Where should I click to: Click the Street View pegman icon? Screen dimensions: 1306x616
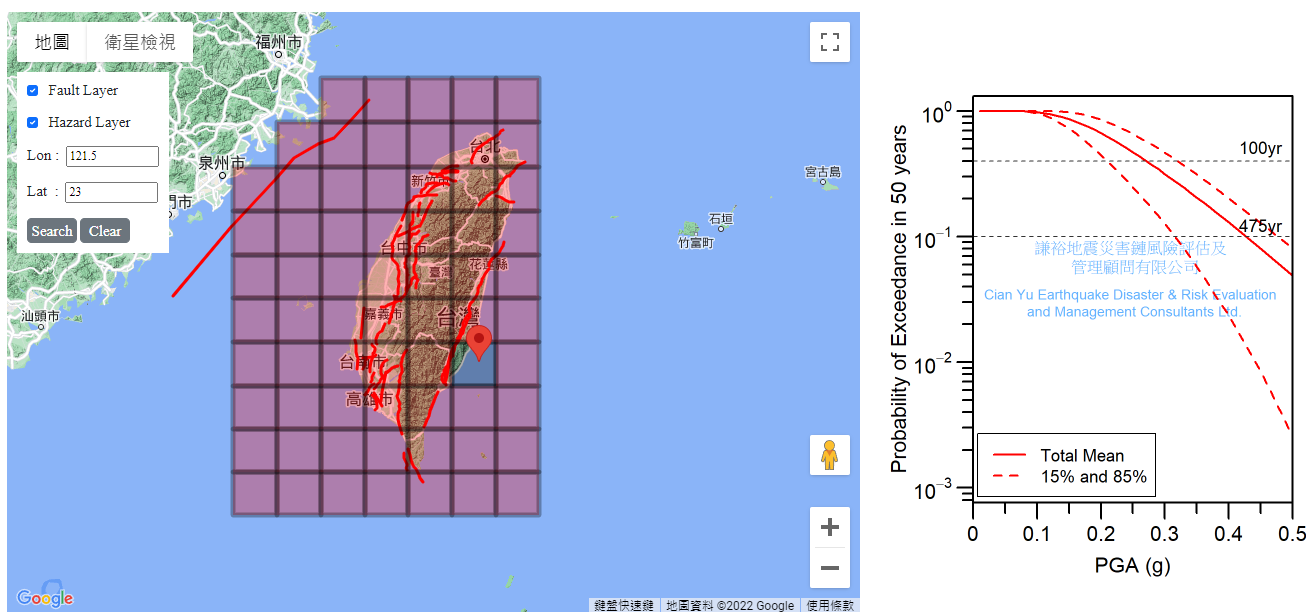point(829,455)
